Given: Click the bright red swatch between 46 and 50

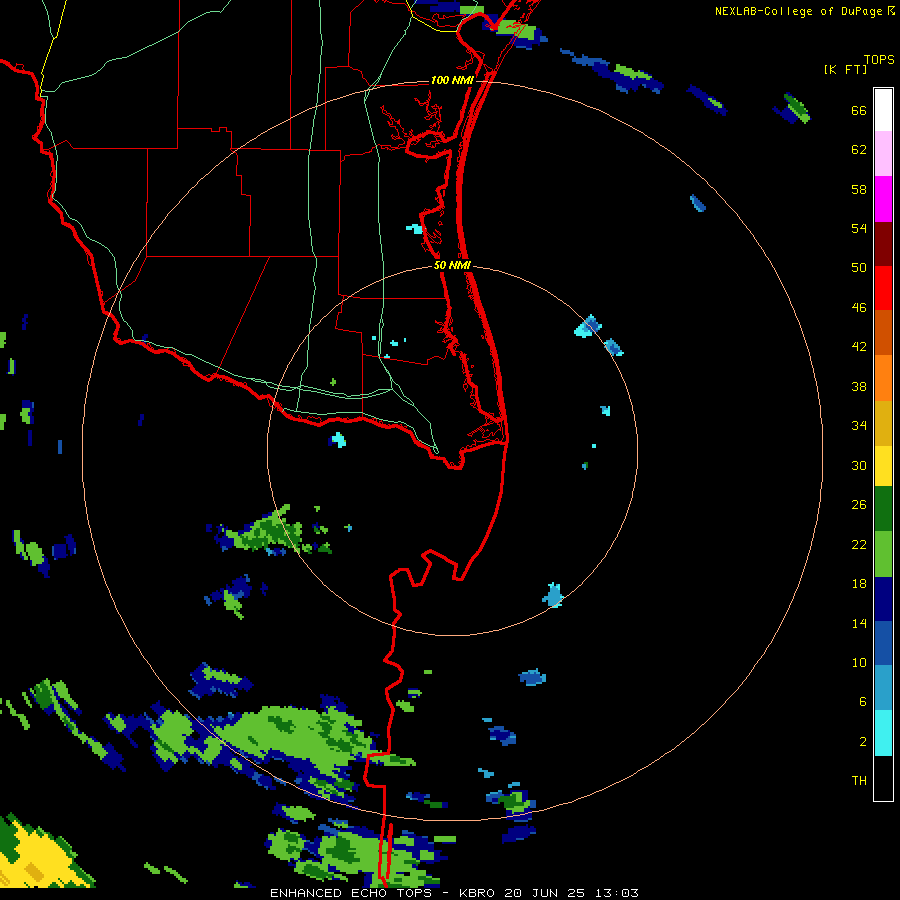Looking at the screenshot, I should coord(883,288).
